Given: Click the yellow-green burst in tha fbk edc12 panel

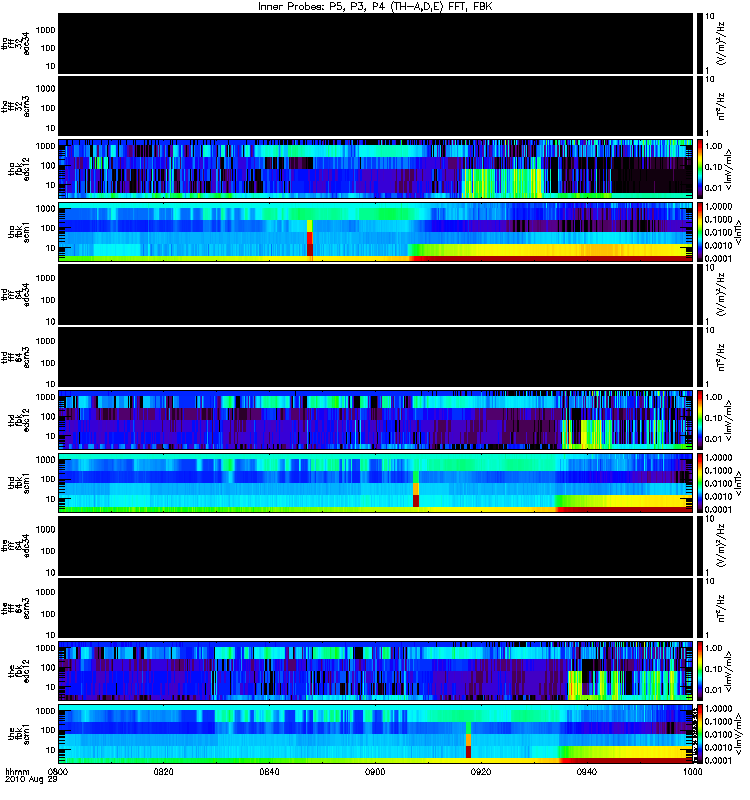Looking at the screenshot, I should pos(502,183).
